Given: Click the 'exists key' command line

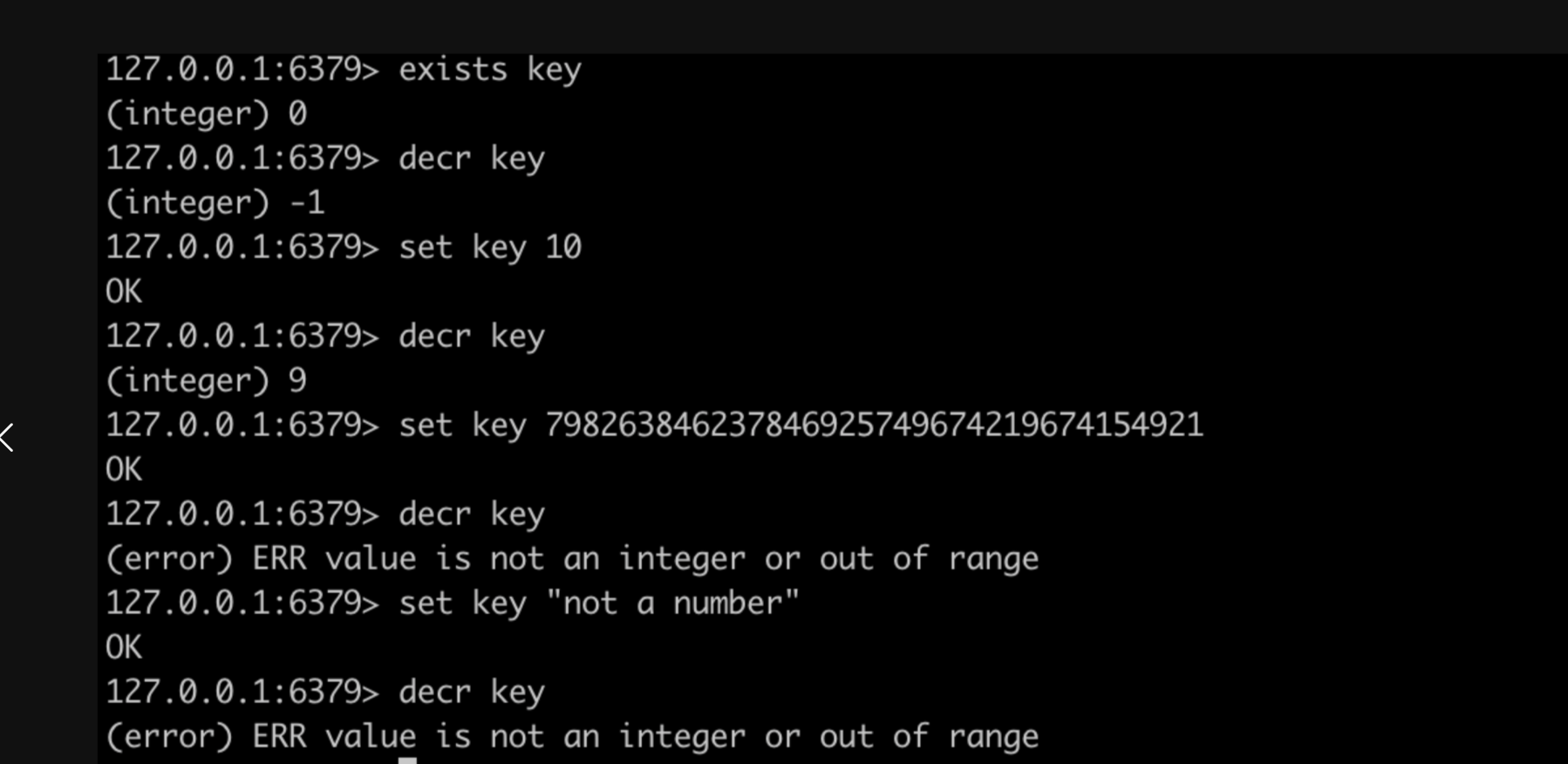Looking at the screenshot, I should point(344,70).
